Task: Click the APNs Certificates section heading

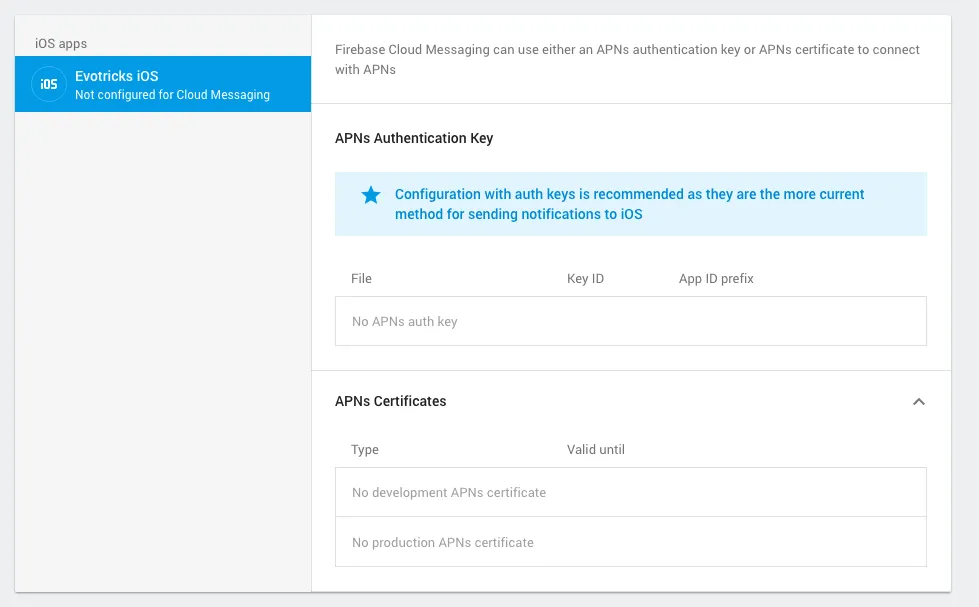Action: (x=390, y=402)
